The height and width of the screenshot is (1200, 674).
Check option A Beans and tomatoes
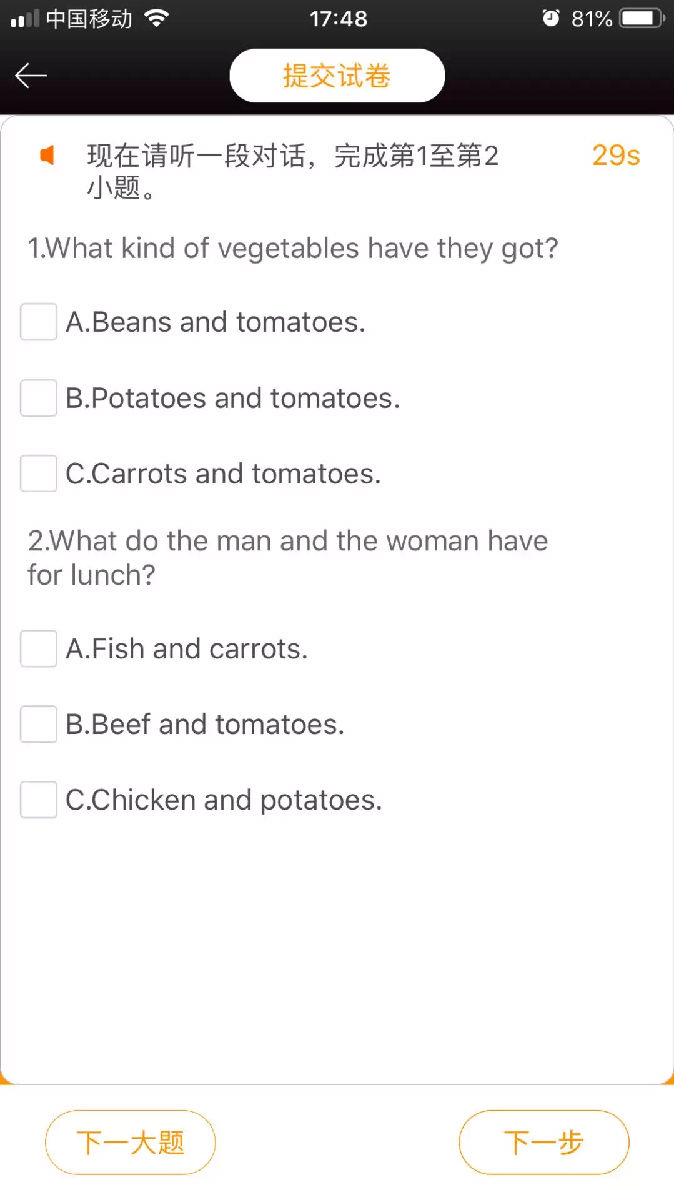pos(39,322)
